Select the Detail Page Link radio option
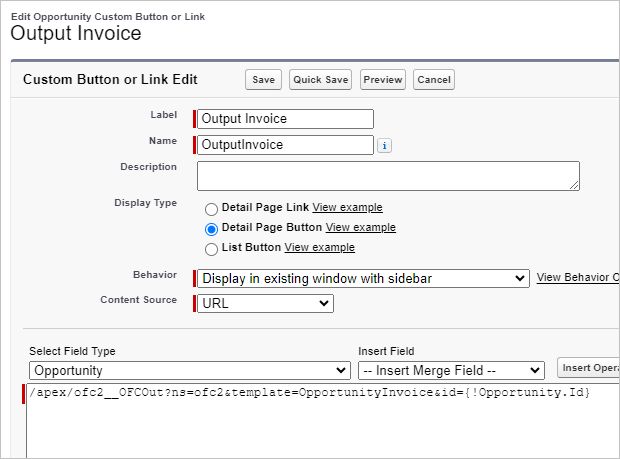This screenshot has width=620, height=459. 211,209
